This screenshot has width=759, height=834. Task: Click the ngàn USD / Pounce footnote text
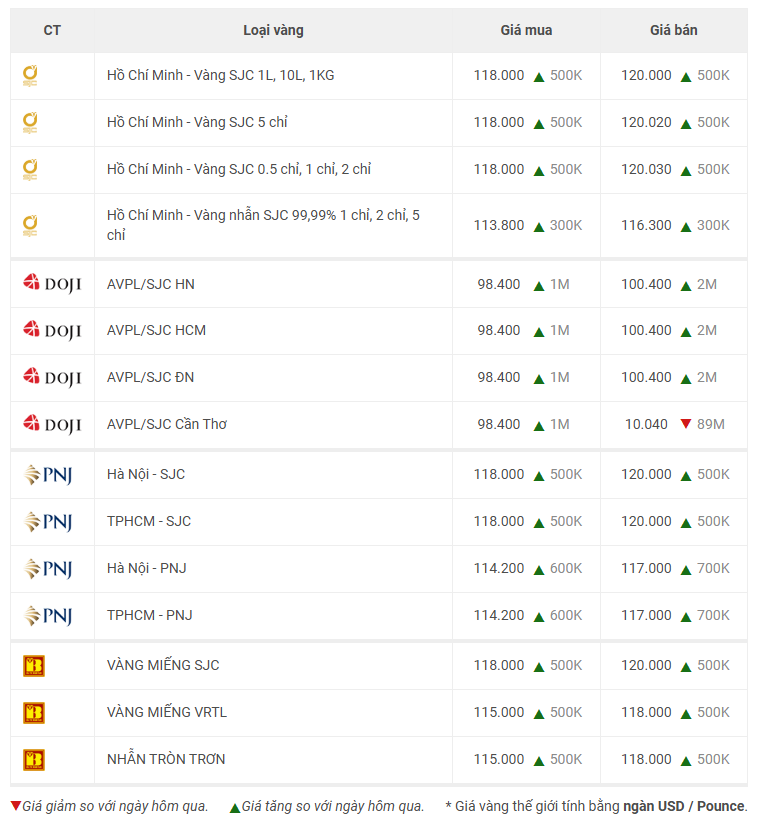tap(684, 806)
